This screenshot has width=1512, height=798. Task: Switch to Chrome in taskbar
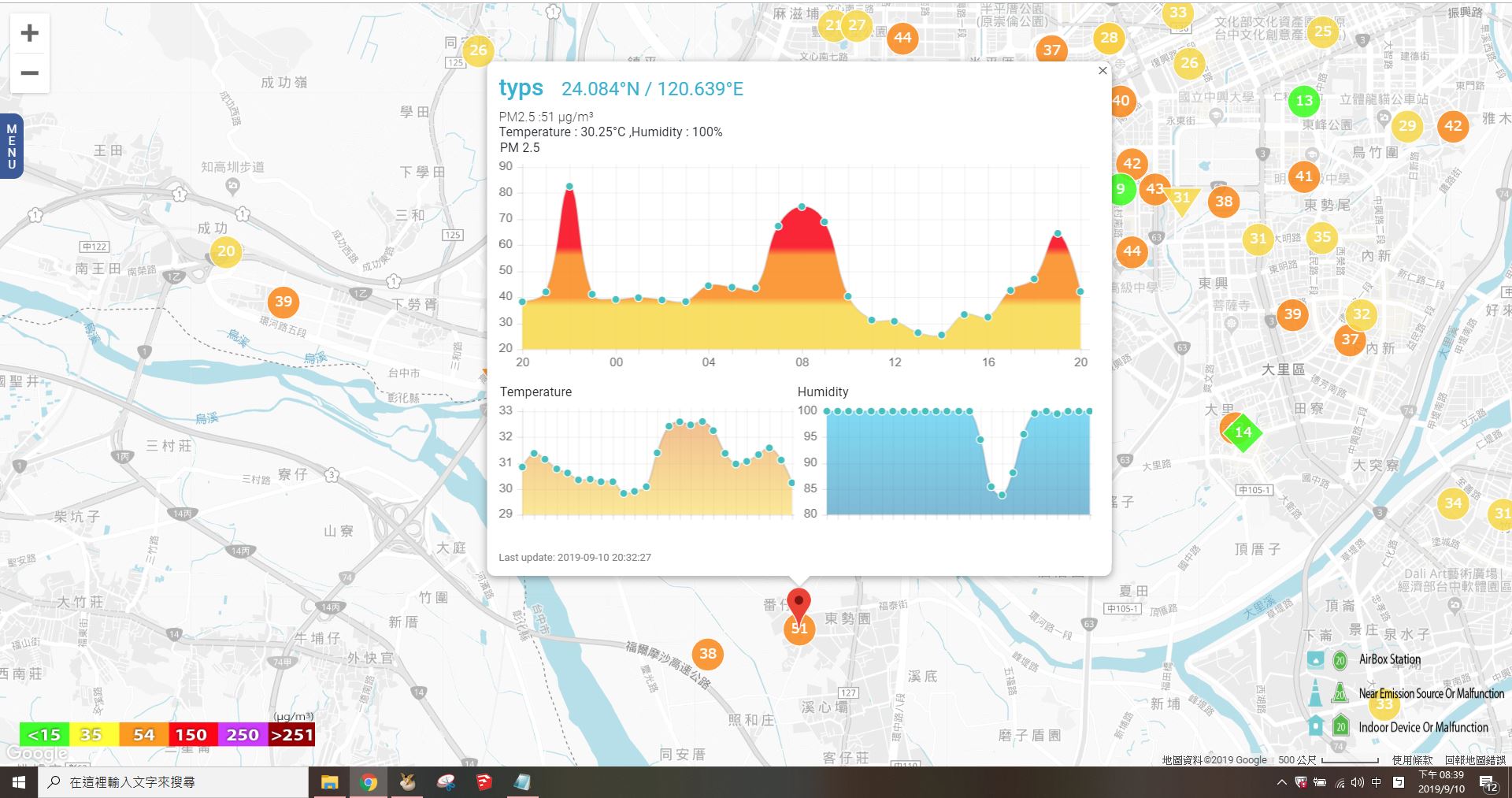tap(368, 782)
